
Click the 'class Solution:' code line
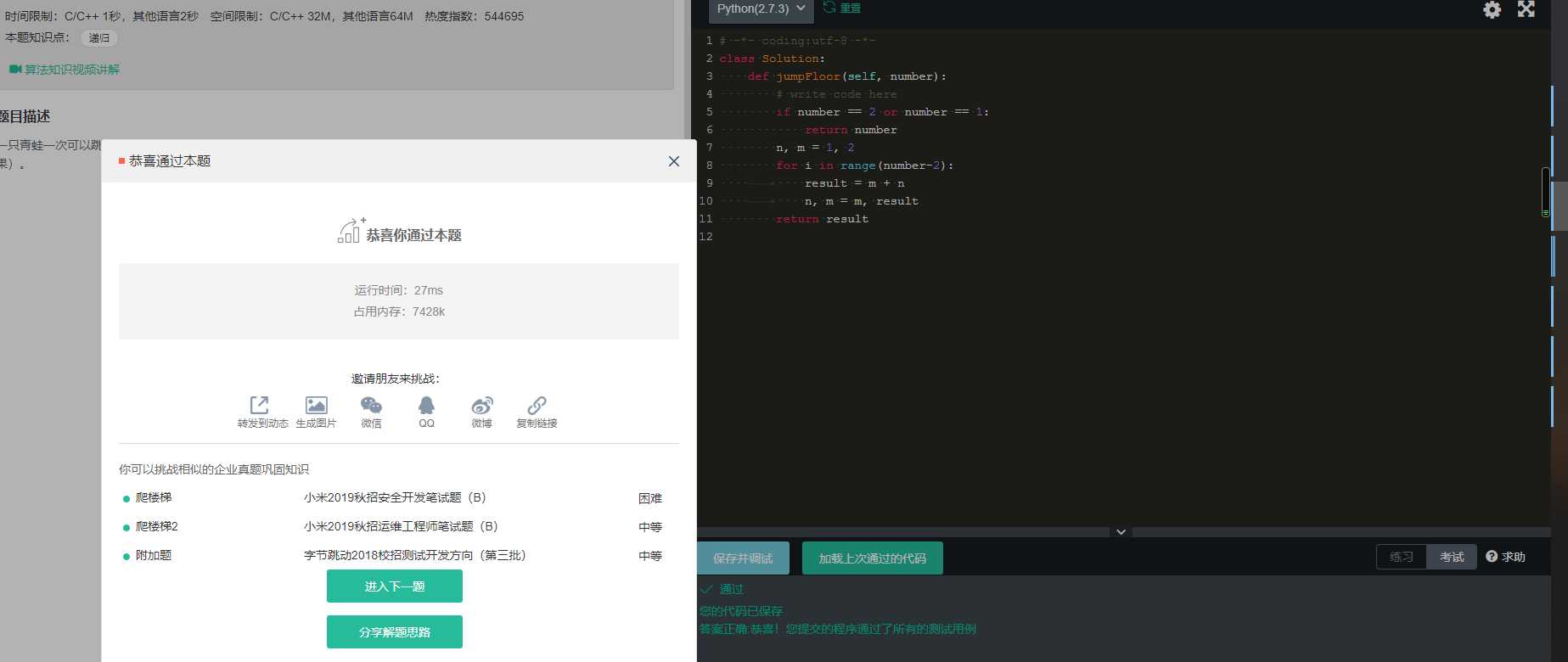(x=772, y=59)
